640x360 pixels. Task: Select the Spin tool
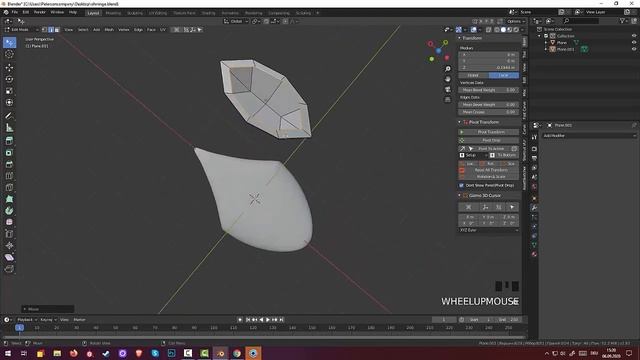pos(9,211)
